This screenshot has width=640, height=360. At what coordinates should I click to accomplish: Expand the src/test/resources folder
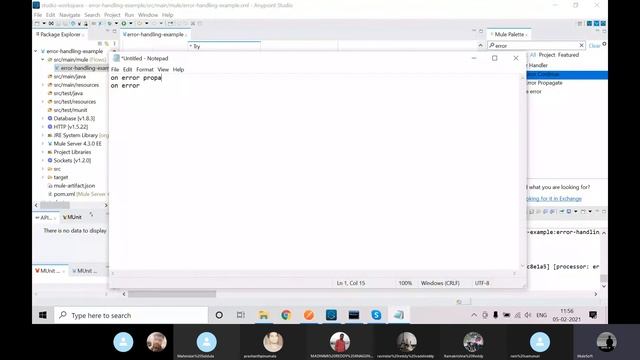pyautogui.click(x=43, y=102)
